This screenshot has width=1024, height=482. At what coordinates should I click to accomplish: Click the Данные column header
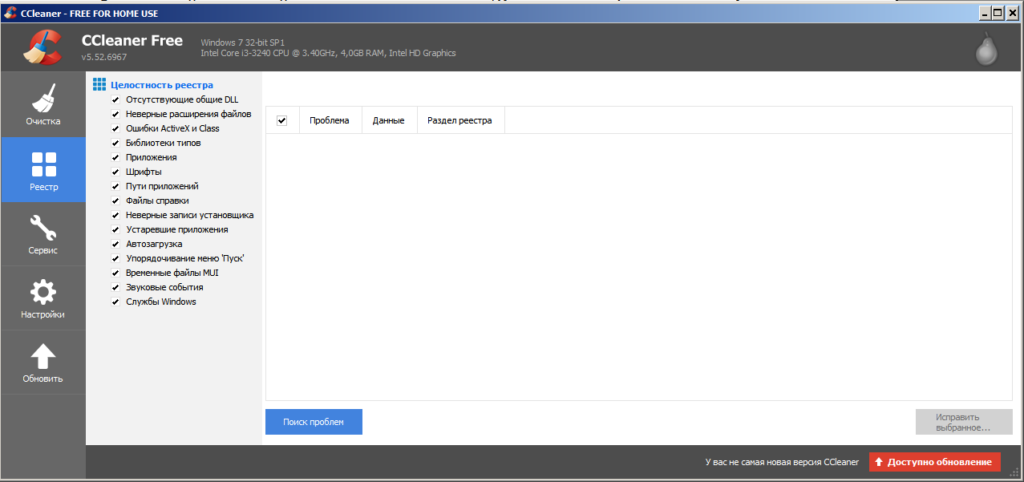[388, 121]
